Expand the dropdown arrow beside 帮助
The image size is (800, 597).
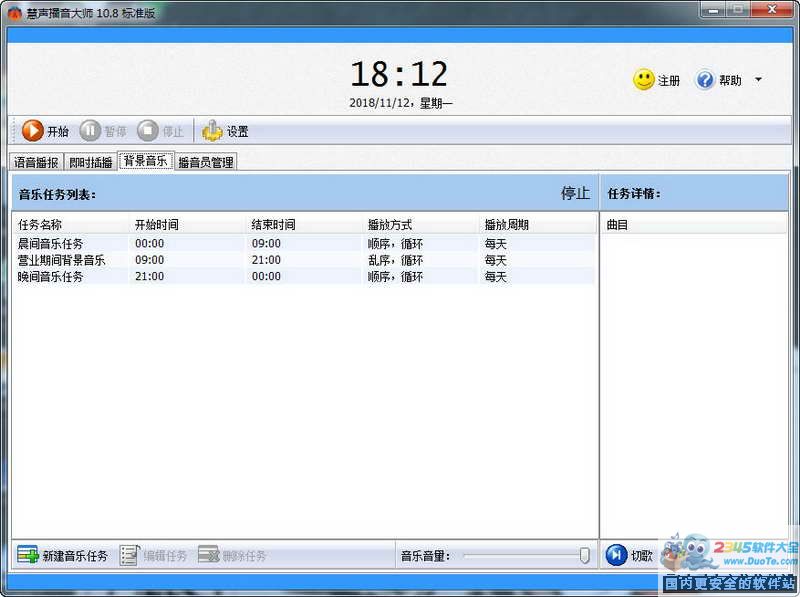[758, 80]
